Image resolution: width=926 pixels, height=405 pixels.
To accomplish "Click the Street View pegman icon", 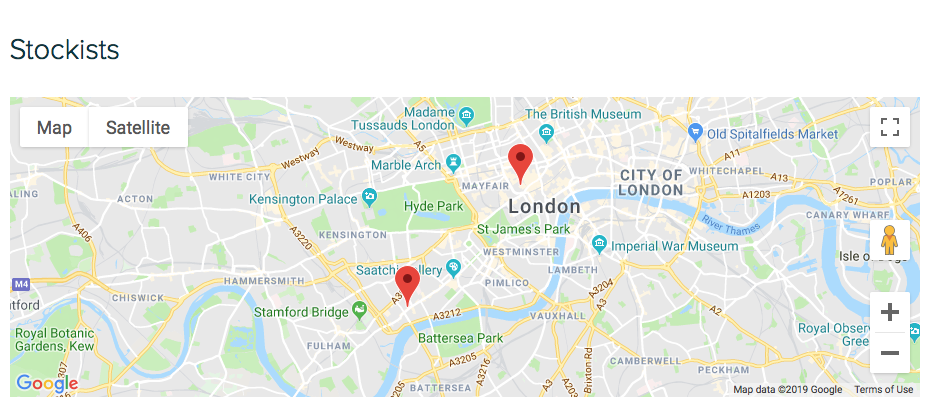I will point(889,240).
